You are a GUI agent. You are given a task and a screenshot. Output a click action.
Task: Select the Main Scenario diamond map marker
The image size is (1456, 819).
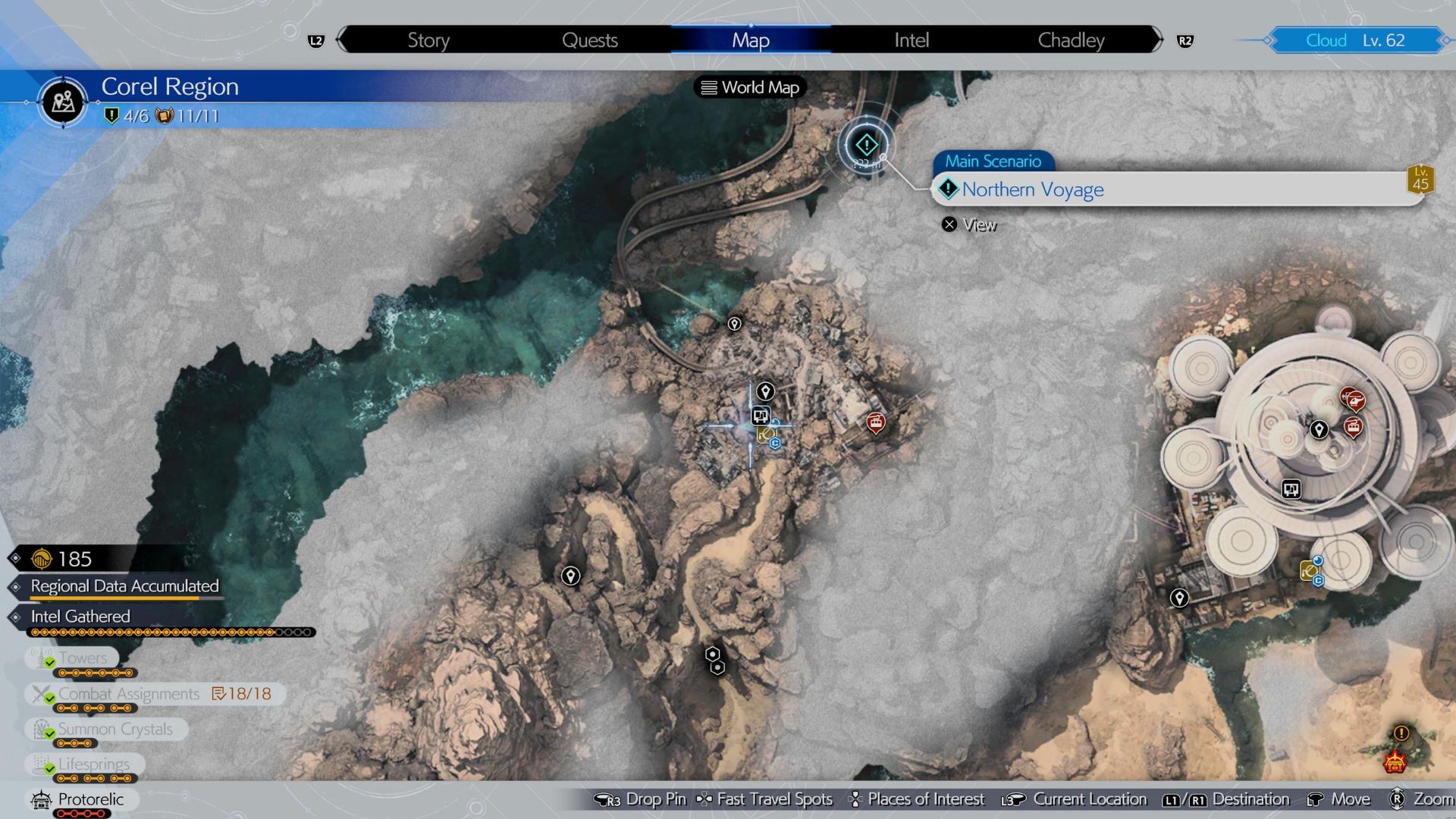click(866, 145)
